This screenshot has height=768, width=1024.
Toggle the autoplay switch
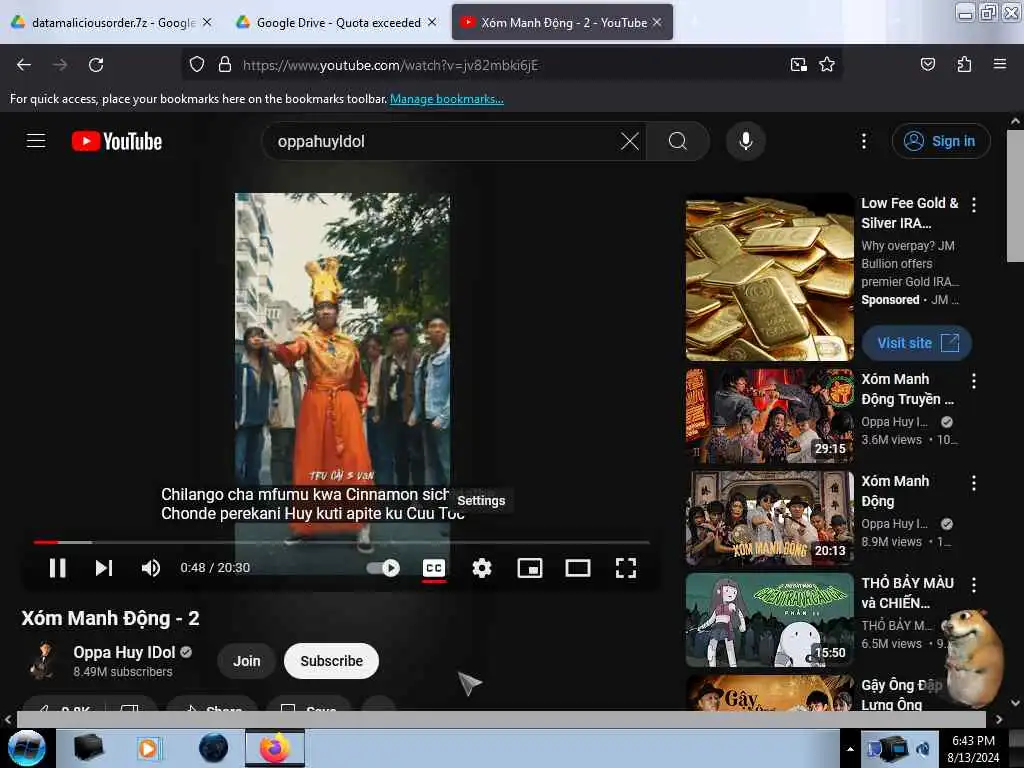click(x=383, y=568)
